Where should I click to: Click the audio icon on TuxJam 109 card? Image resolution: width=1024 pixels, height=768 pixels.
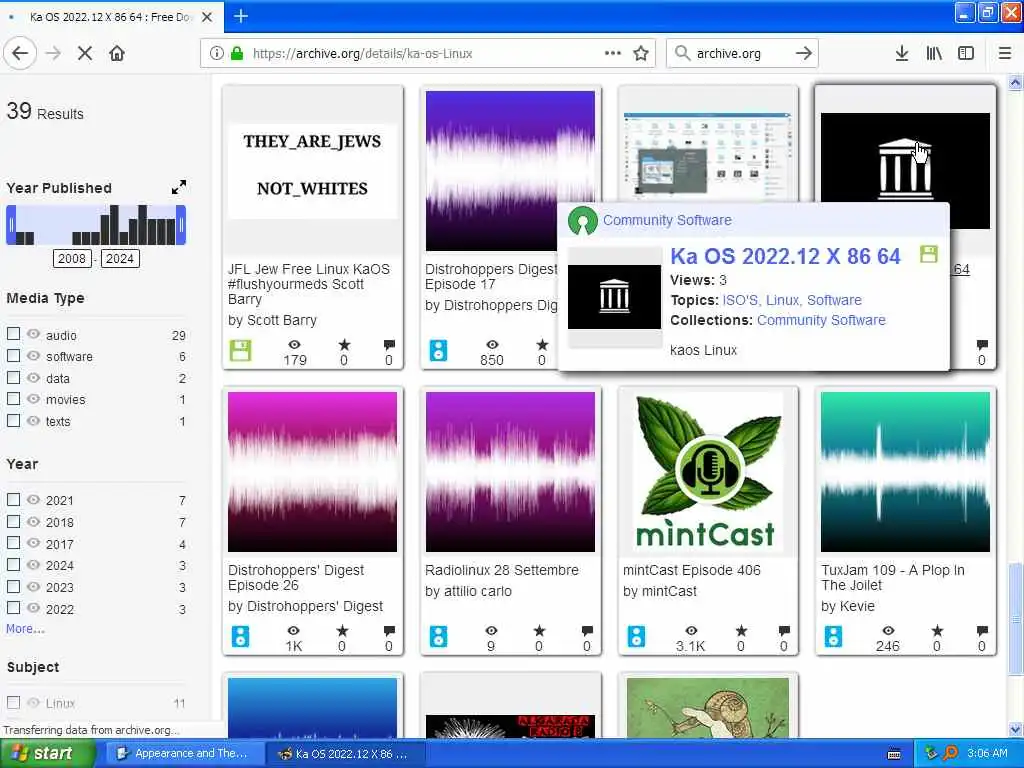(833, 636)
